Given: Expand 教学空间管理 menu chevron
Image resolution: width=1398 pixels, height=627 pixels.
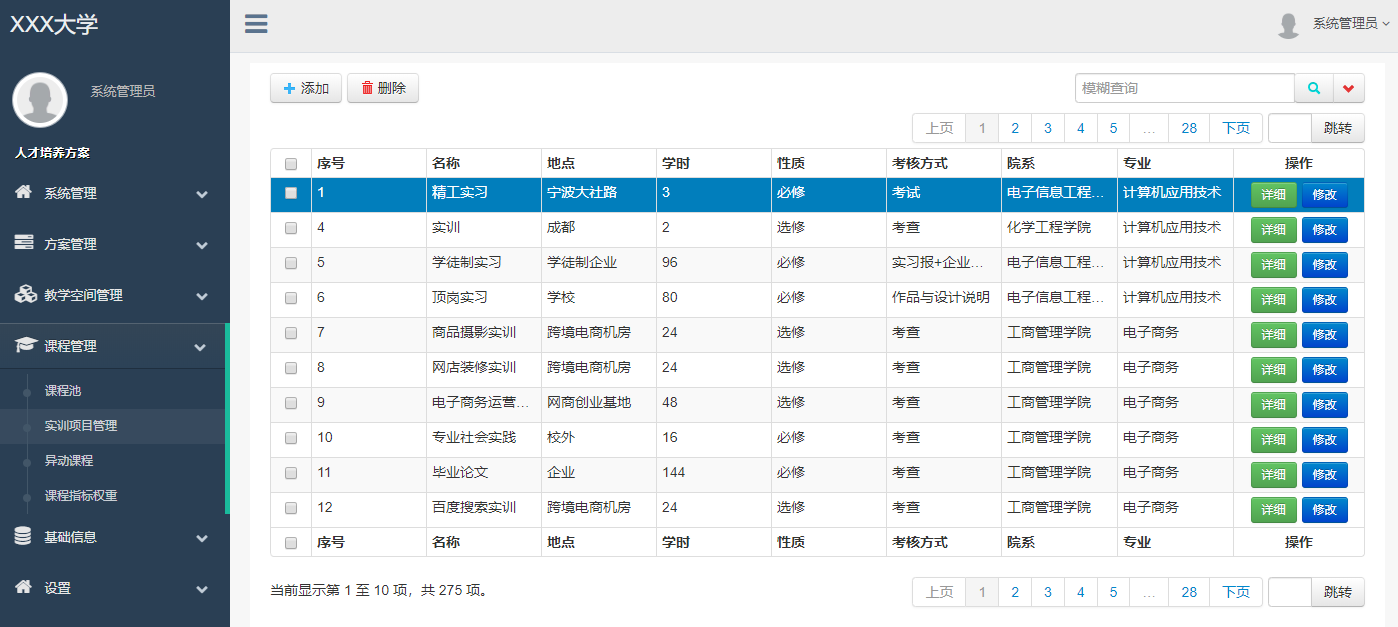Looking at the screenshot, I should coord(202,296).
